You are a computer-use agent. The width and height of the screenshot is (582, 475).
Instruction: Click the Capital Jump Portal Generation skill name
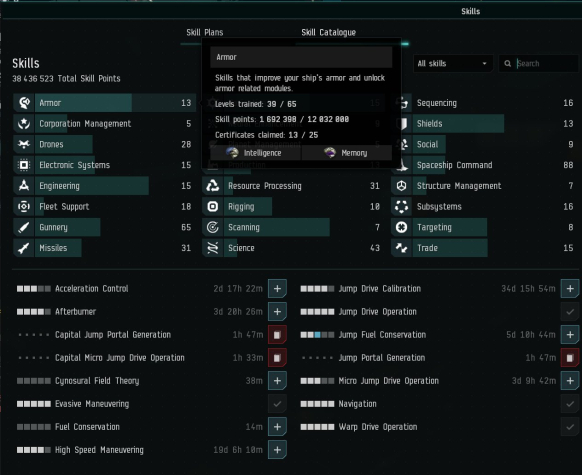[113, 335]
